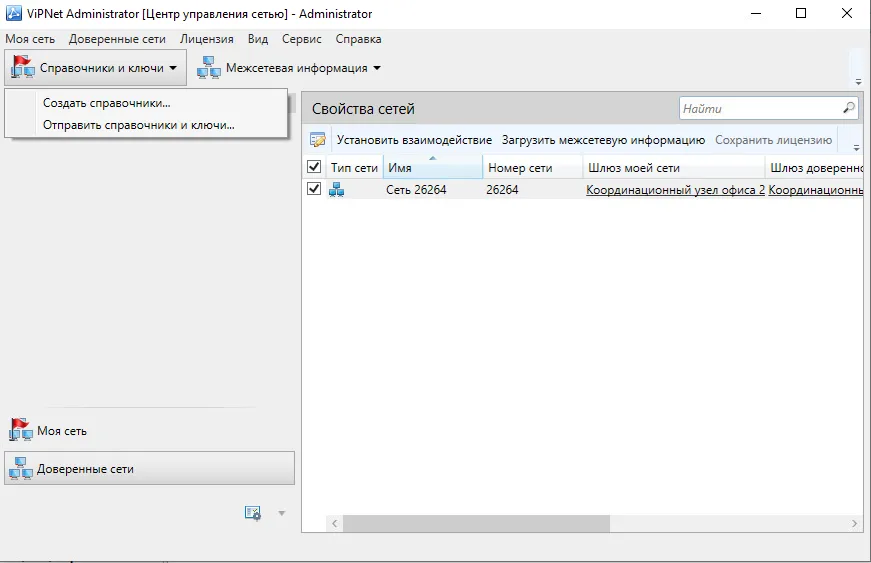Viewport: 871px width, 563px height.
Task: Open the Лицензия menu
Action: [x=207, y=39]
